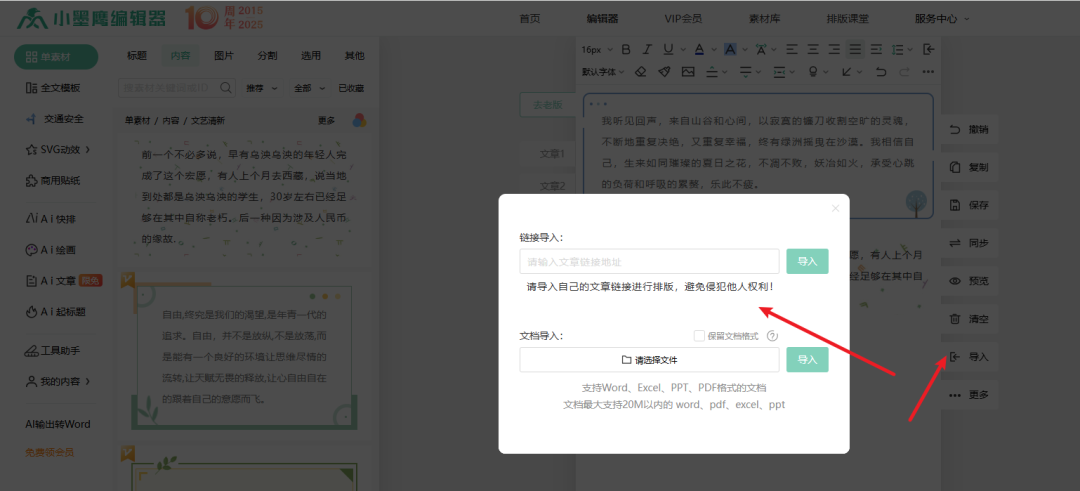Apply highlighted background color A icon
Image resolution: width=1080 pixels, height=491 pixels.
tap(730, 50)
